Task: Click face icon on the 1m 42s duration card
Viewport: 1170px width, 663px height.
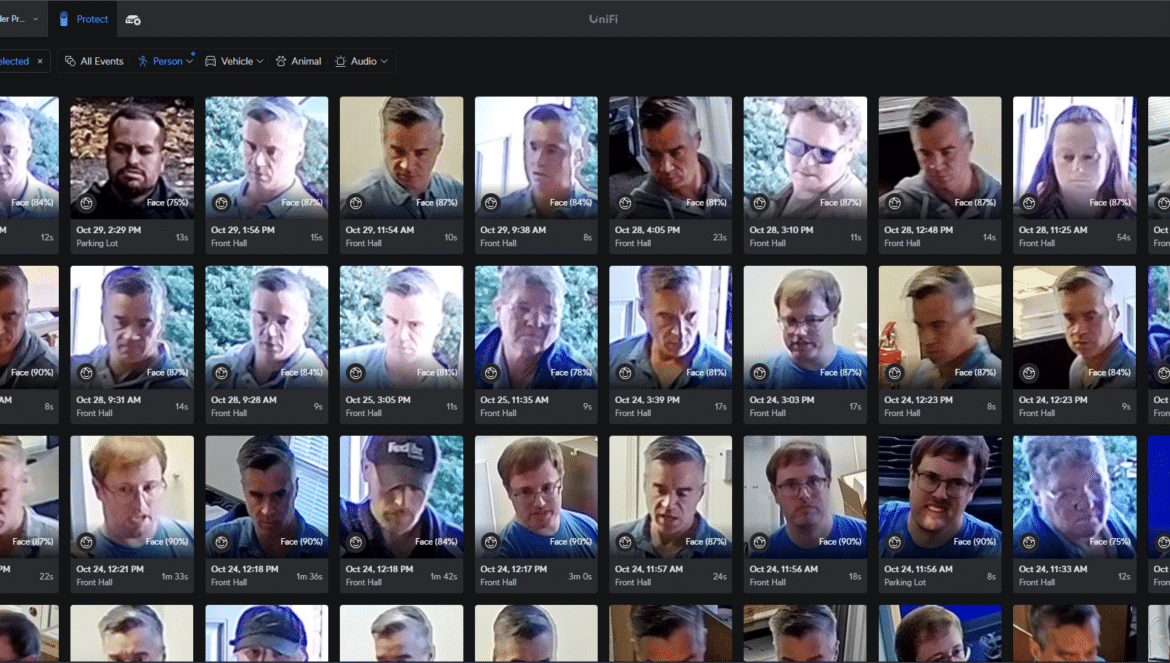Action: (x=356, y=542)
